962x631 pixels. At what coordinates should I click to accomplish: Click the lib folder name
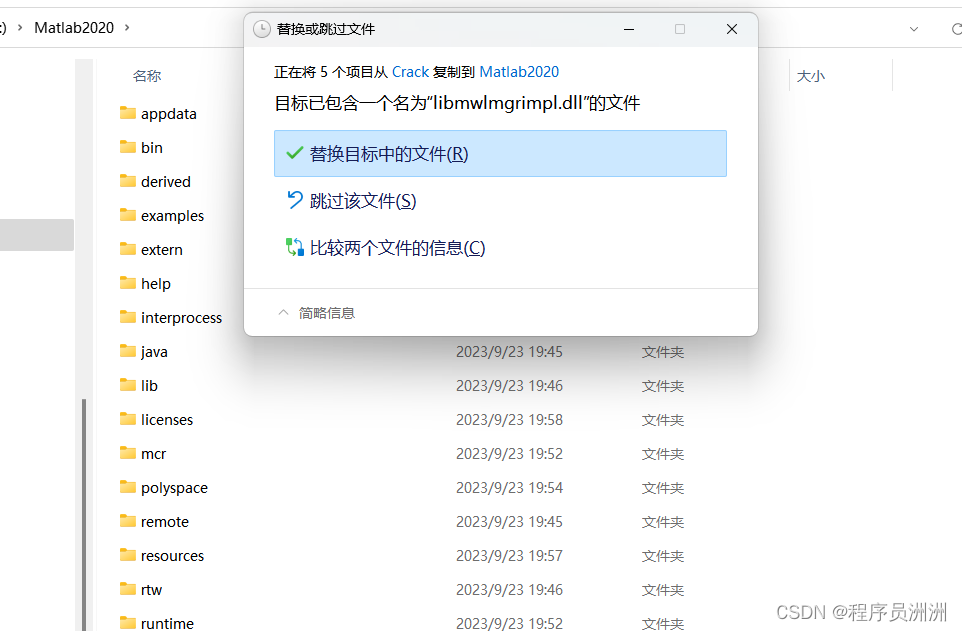coord(149,385)
